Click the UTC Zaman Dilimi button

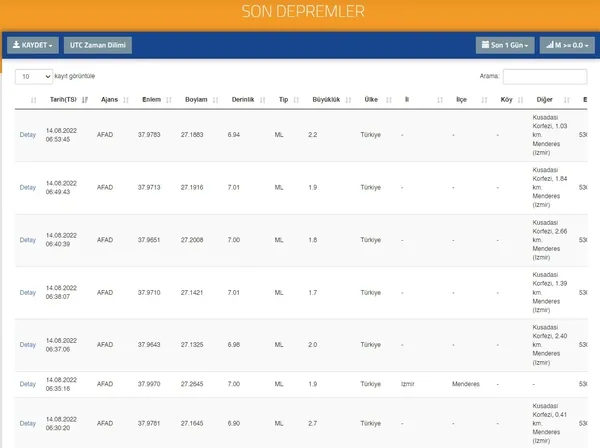pyautogui.click(x=98, y=45)
